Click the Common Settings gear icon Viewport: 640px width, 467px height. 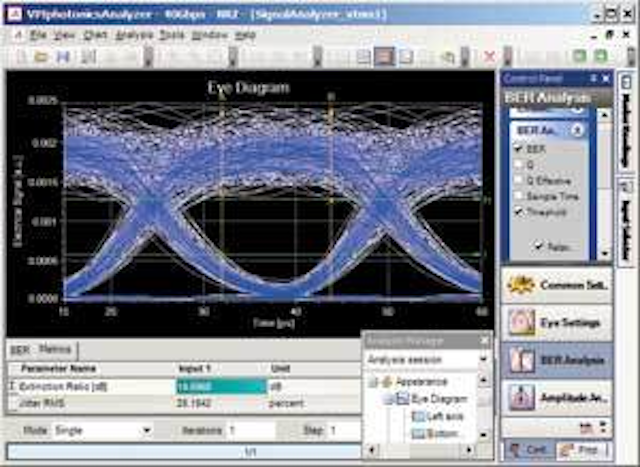pos(520,285)
